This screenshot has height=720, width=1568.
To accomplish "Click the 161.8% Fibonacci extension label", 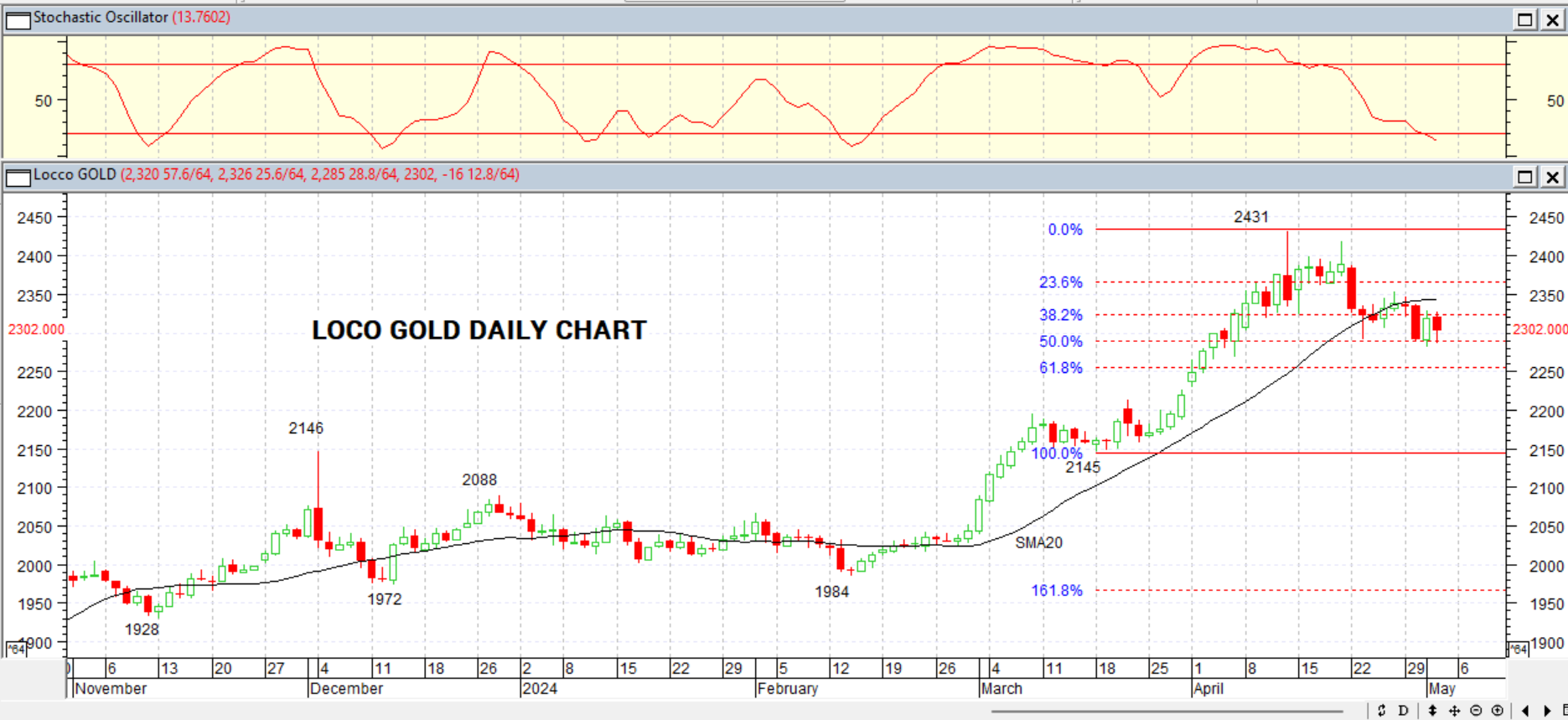I will 1057,591.
